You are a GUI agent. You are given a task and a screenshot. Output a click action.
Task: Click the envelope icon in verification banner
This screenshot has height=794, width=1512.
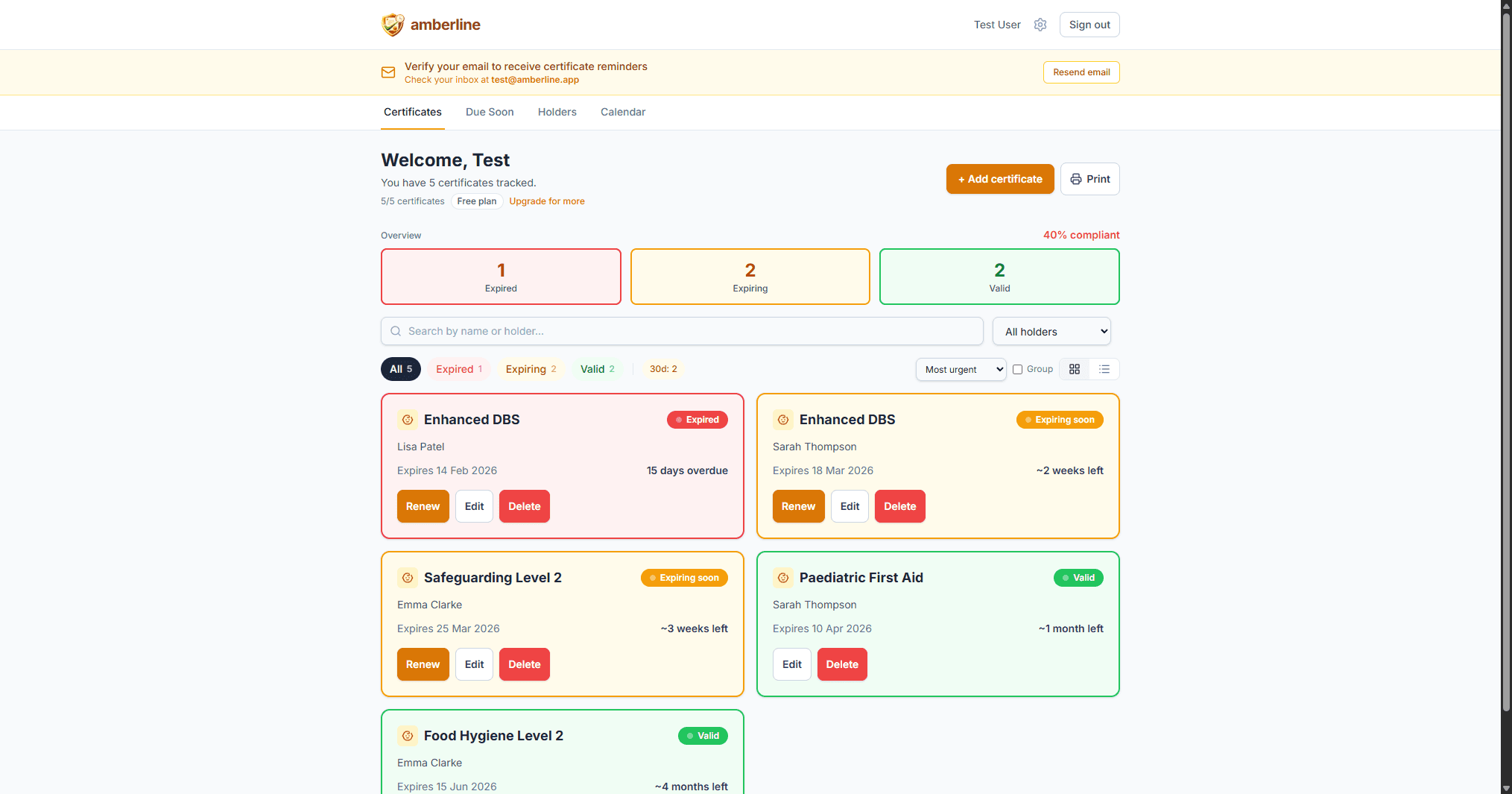pyautogui.click(x=388, y=72)
